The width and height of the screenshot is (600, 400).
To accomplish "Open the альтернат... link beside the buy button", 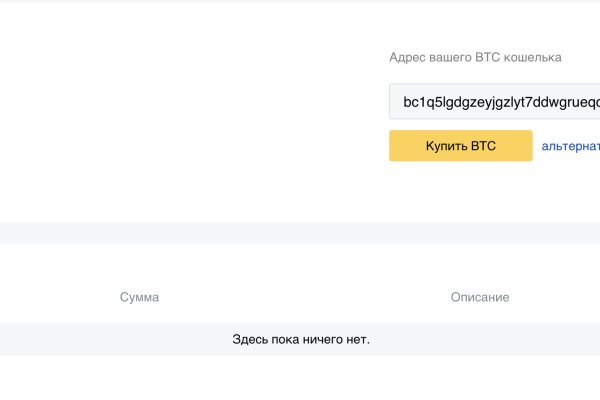I will click(570, 146).
